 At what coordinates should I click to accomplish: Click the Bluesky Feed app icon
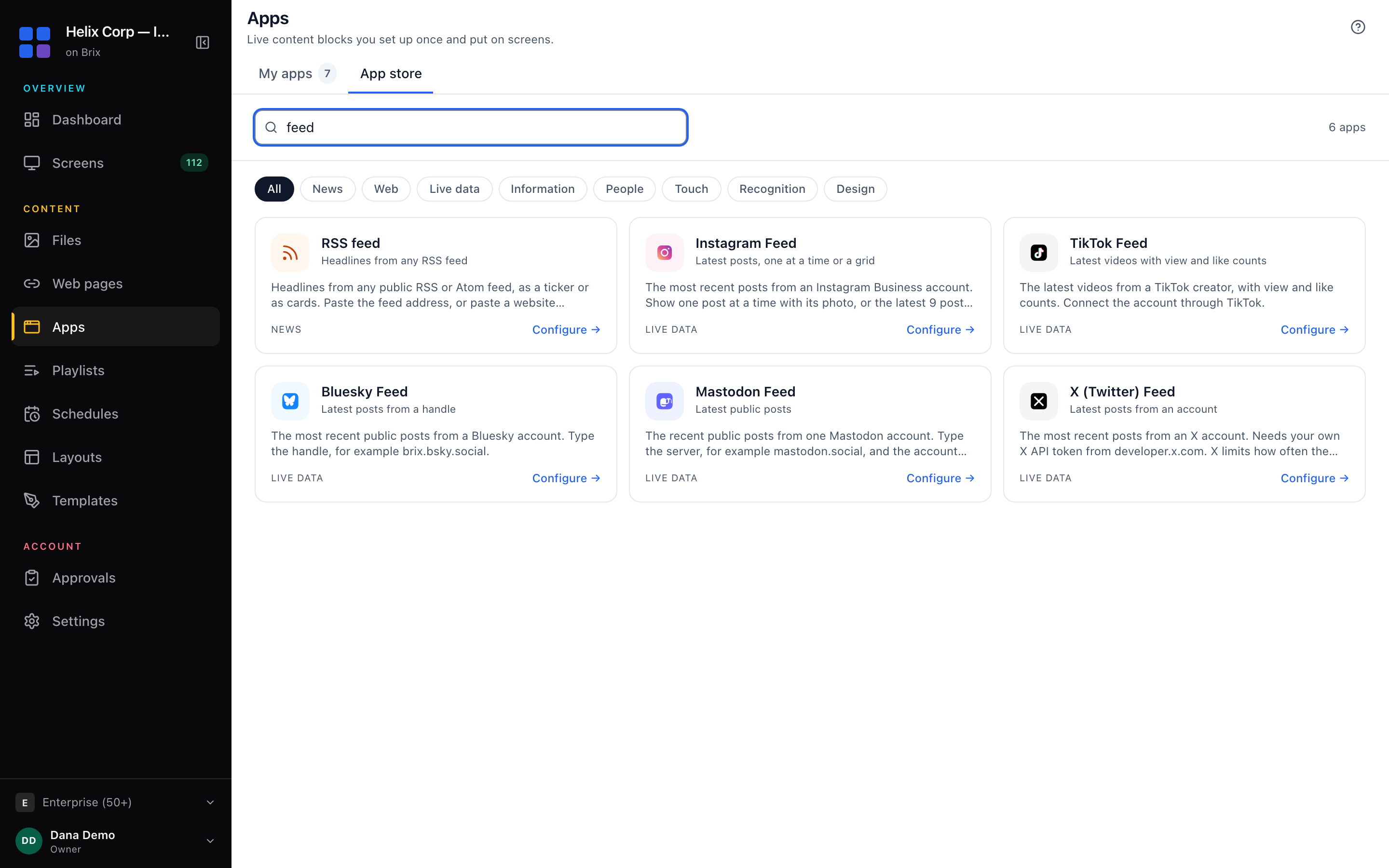coord(290,401)
